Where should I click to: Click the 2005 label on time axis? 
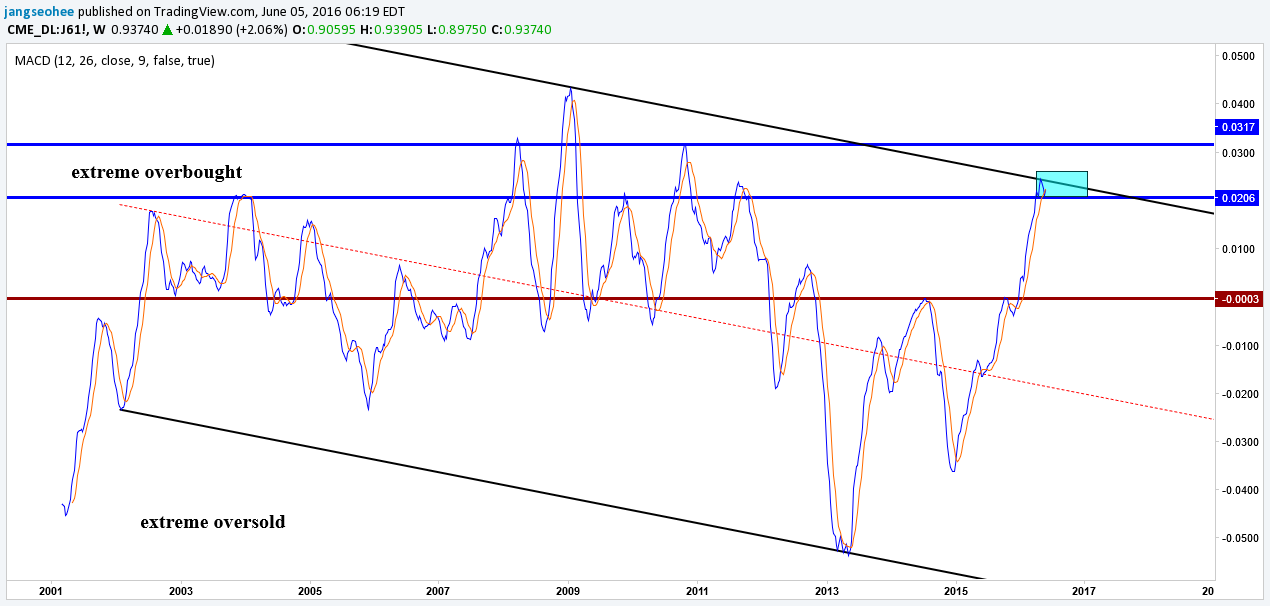tap(309, 592)
